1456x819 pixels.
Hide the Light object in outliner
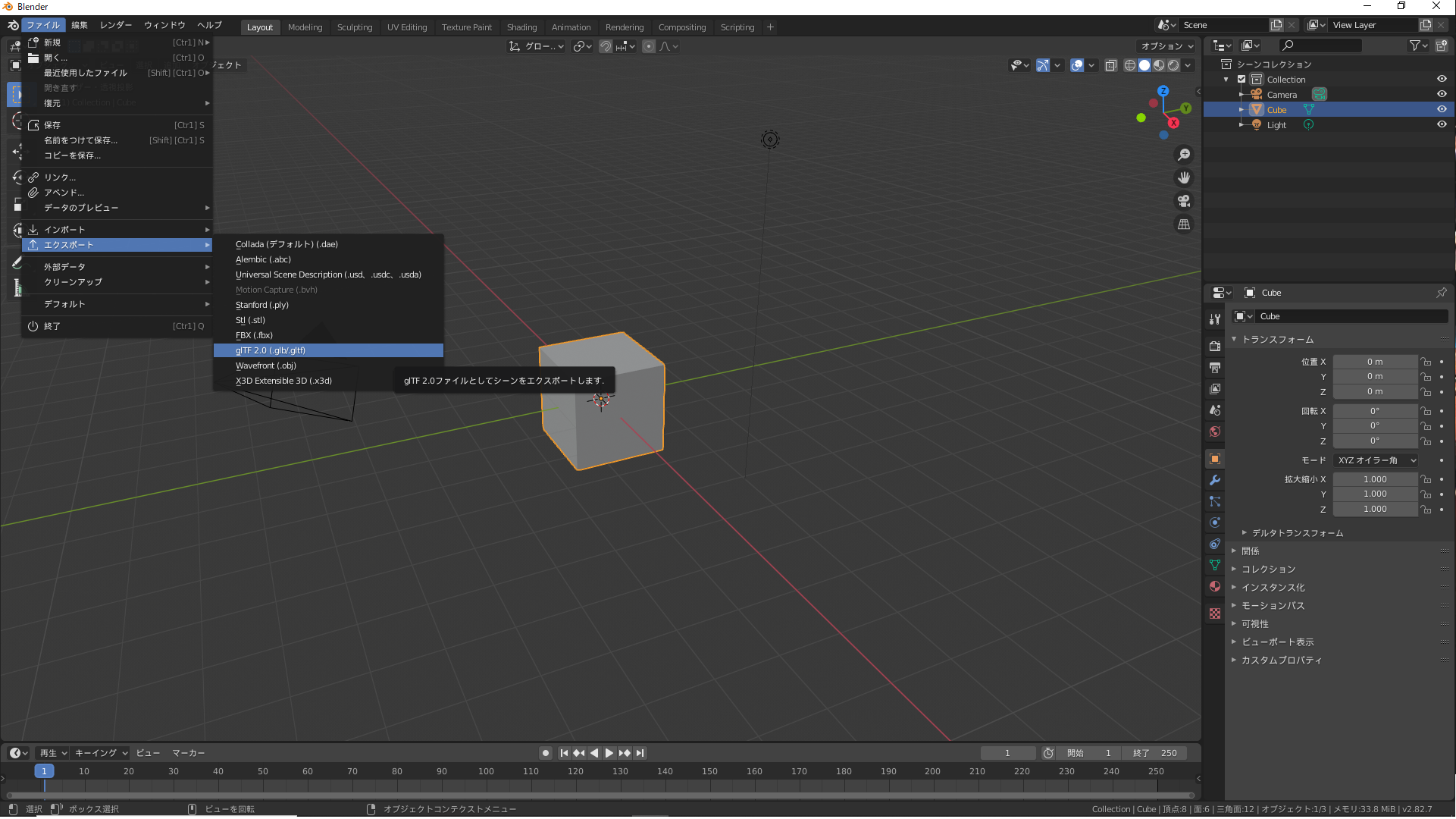pos(1442,124)
